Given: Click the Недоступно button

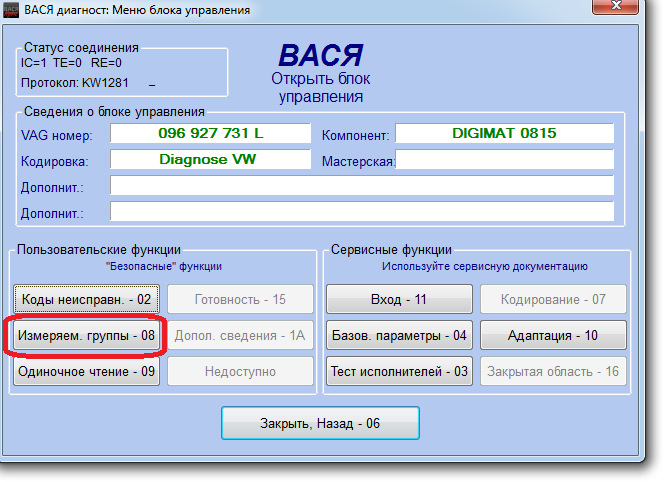Looking at the screenshot, I should (x=240, y=371).
